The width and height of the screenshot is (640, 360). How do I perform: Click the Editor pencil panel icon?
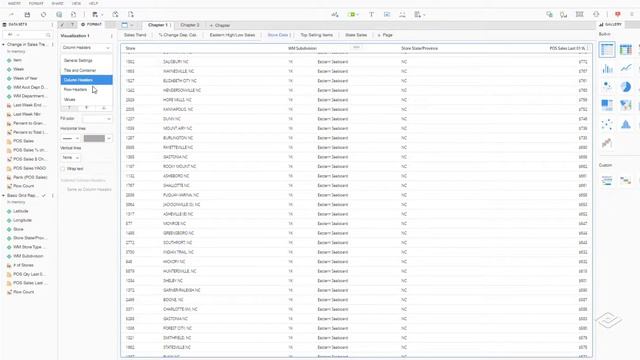(x=62, y=25)
